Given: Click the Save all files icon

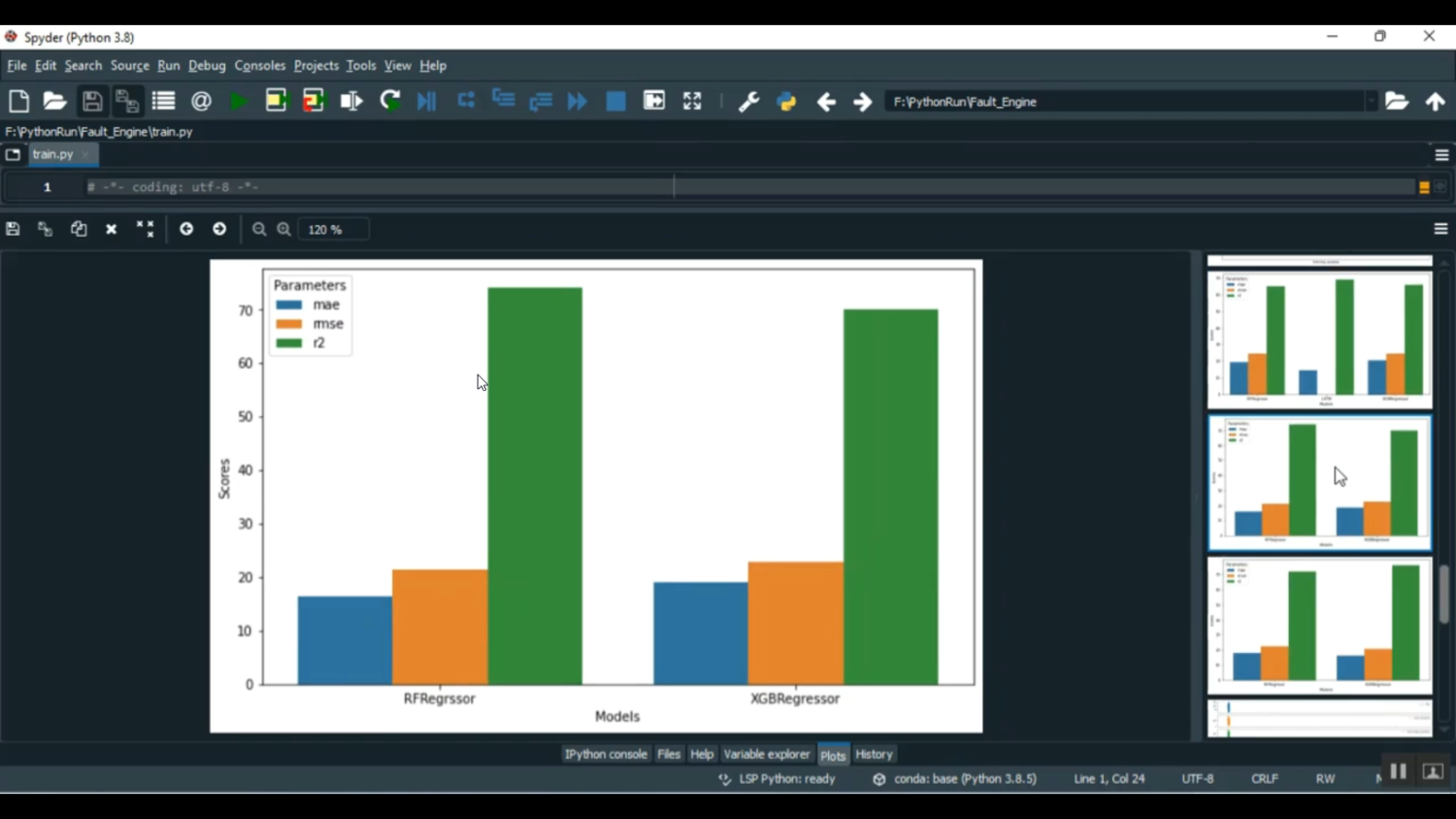Looking at the screenshot, I should [x=127, y=101].
